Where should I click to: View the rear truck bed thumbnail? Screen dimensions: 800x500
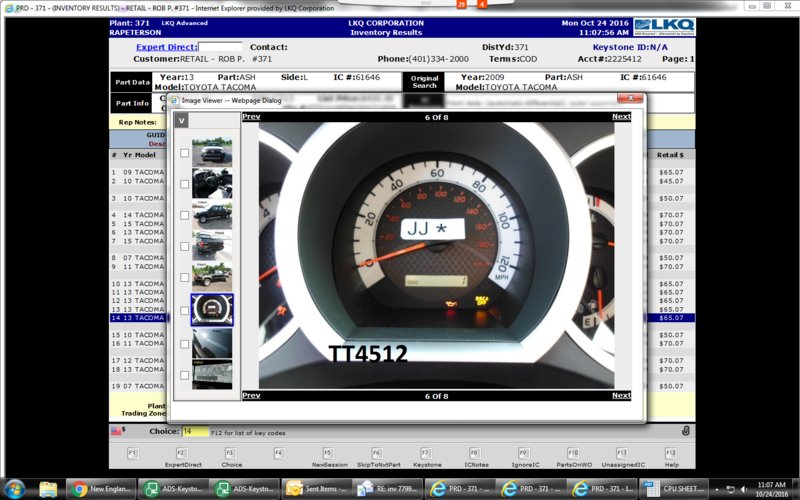pyautogui.click(x=212, y=245)
